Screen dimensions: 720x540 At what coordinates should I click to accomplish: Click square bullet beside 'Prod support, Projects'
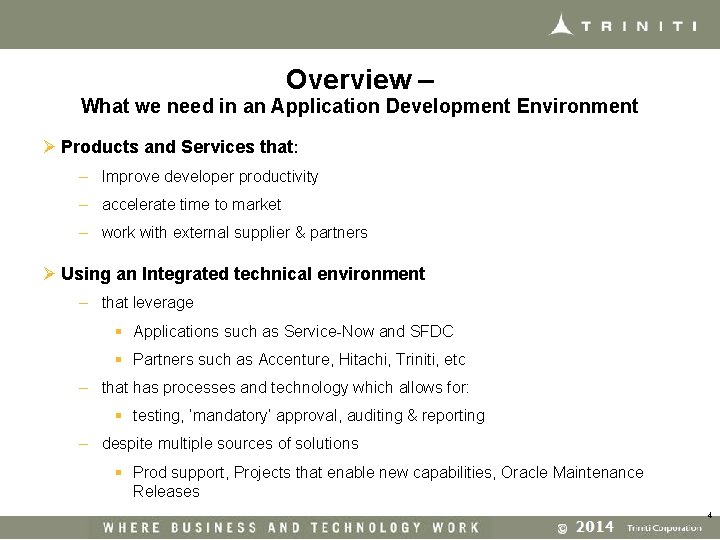pos(118,472)
